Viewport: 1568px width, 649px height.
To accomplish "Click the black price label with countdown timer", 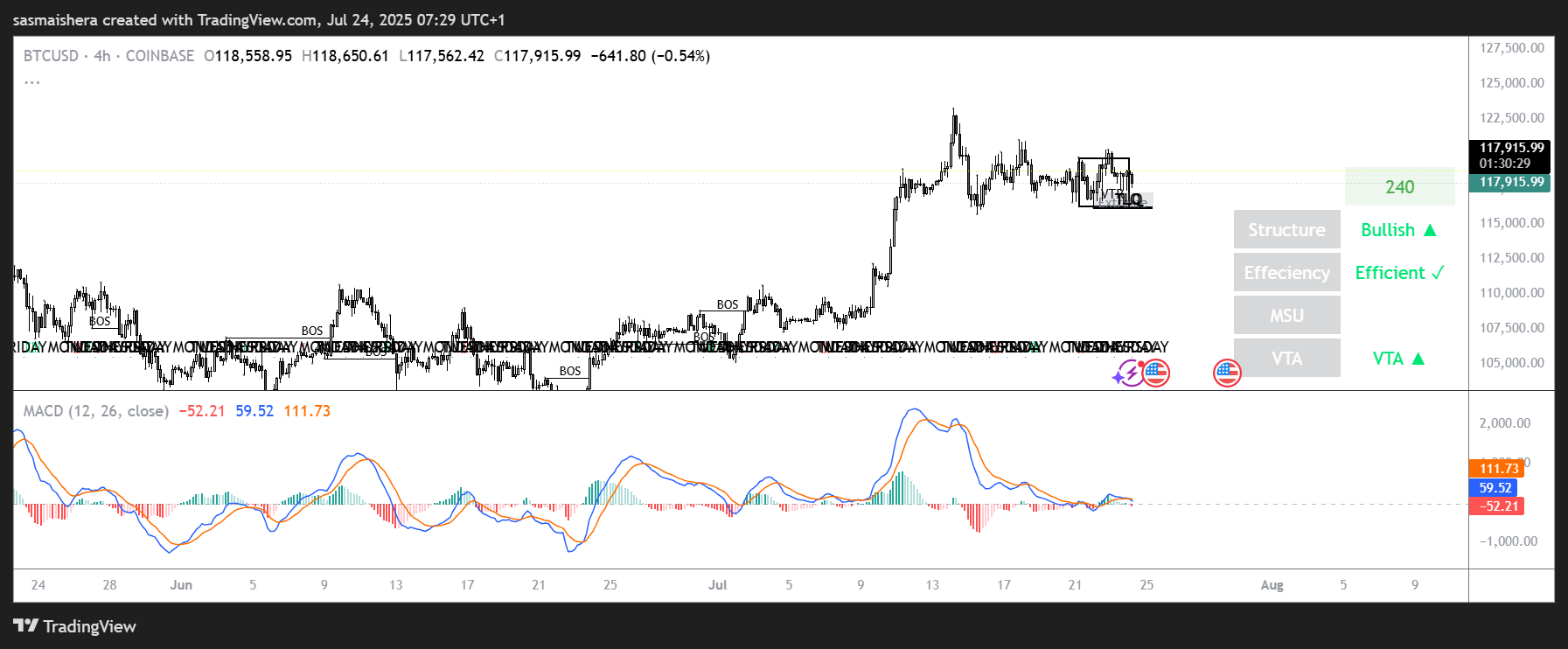I will click(x=1510, y=156).
